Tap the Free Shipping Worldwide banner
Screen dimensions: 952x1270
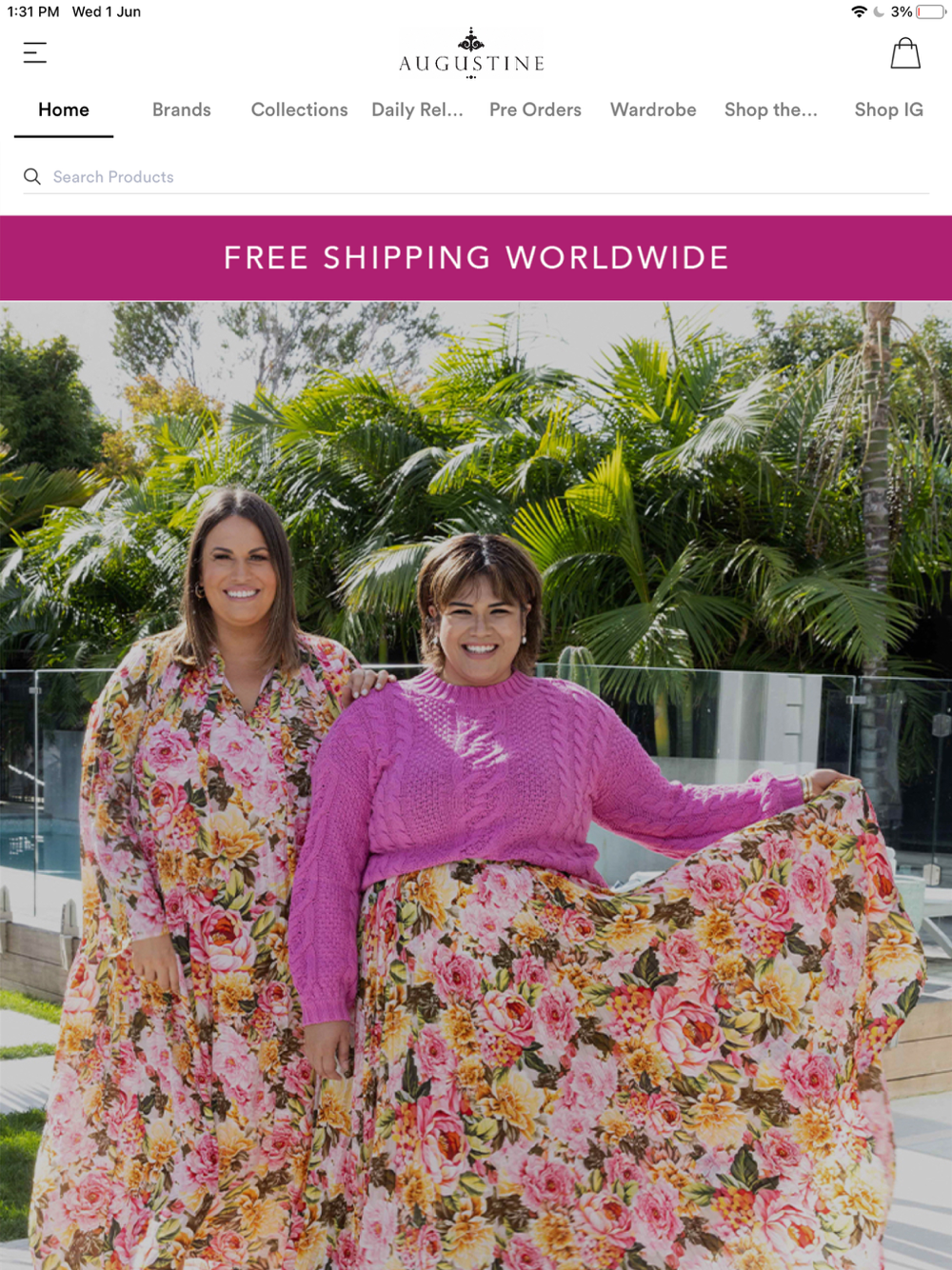coord(476,258)
